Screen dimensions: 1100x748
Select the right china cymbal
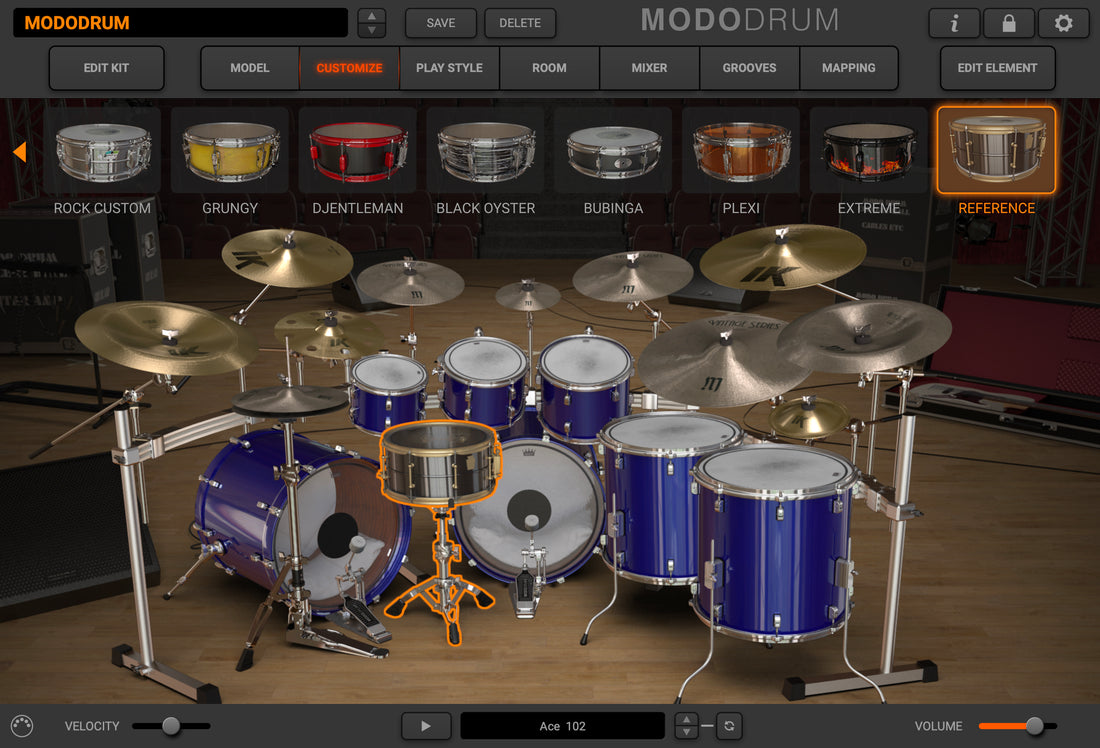(x=864, y=337)
